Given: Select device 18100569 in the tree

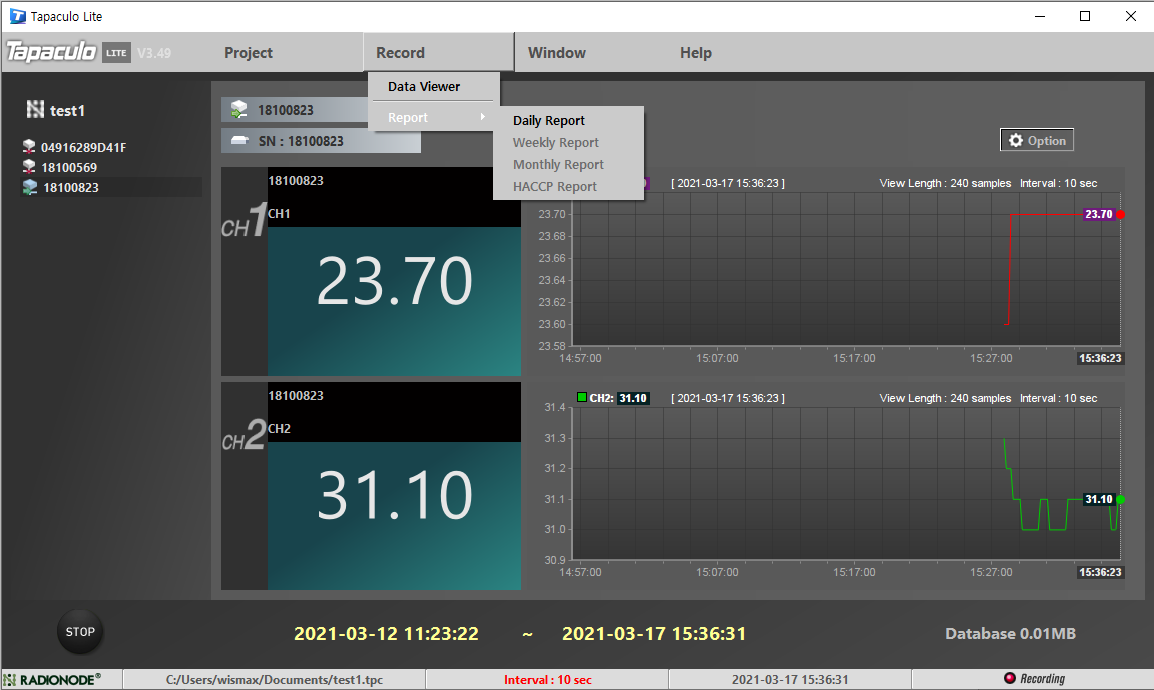Looking at the screenshot, I should (69, 168).
